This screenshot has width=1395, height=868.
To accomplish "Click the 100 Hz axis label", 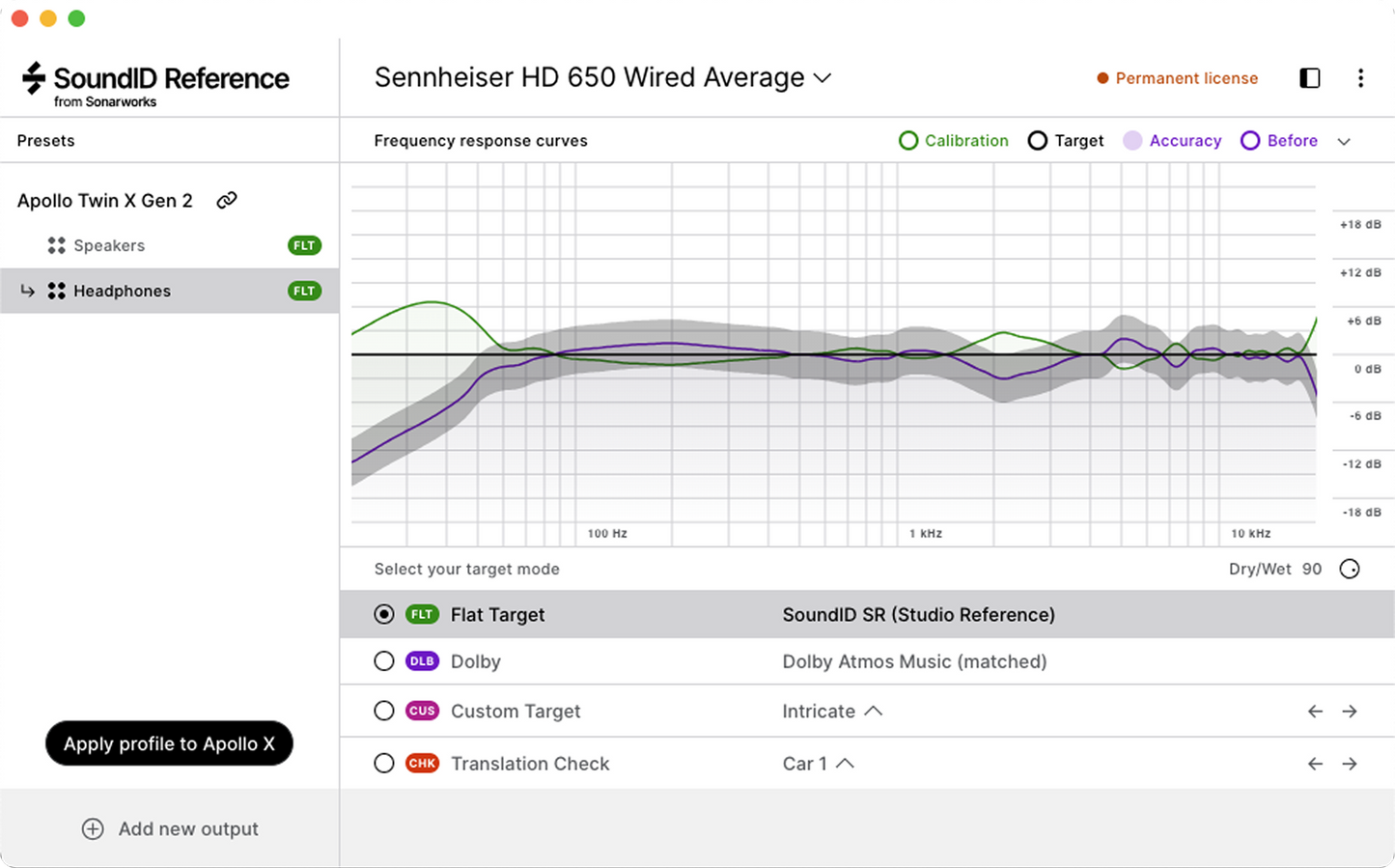I will tap(607, 533).
